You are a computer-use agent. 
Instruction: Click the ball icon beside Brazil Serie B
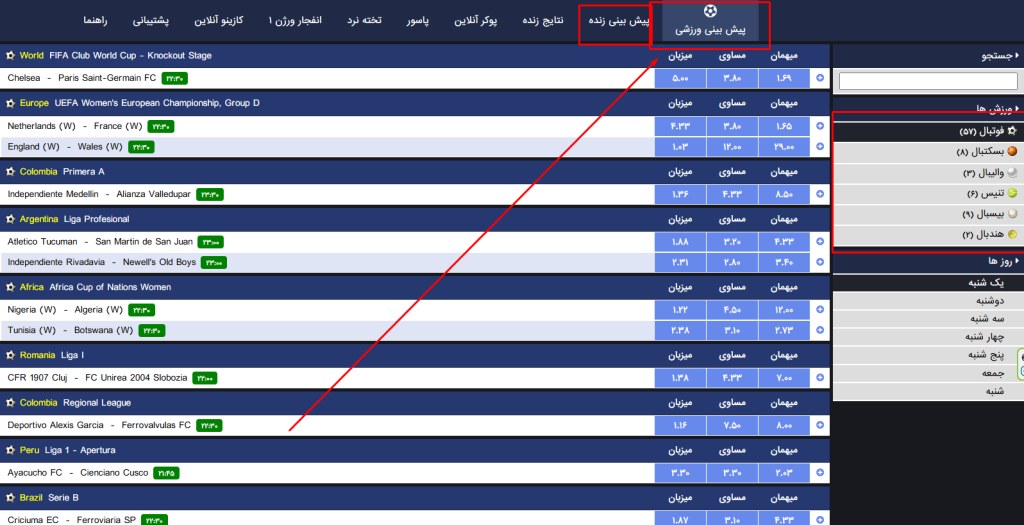pos(10,498)
